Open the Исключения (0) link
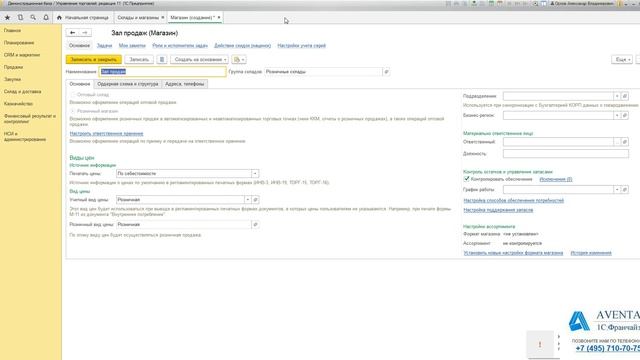 pos(556,179)
